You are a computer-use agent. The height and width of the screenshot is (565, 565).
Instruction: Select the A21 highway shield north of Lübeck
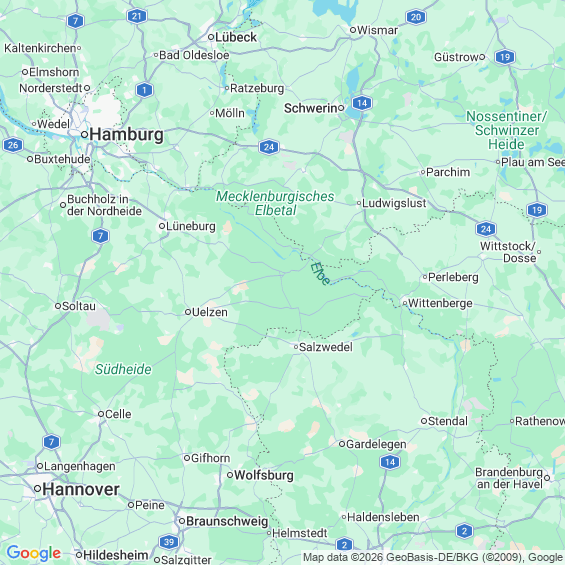point(137,16)
